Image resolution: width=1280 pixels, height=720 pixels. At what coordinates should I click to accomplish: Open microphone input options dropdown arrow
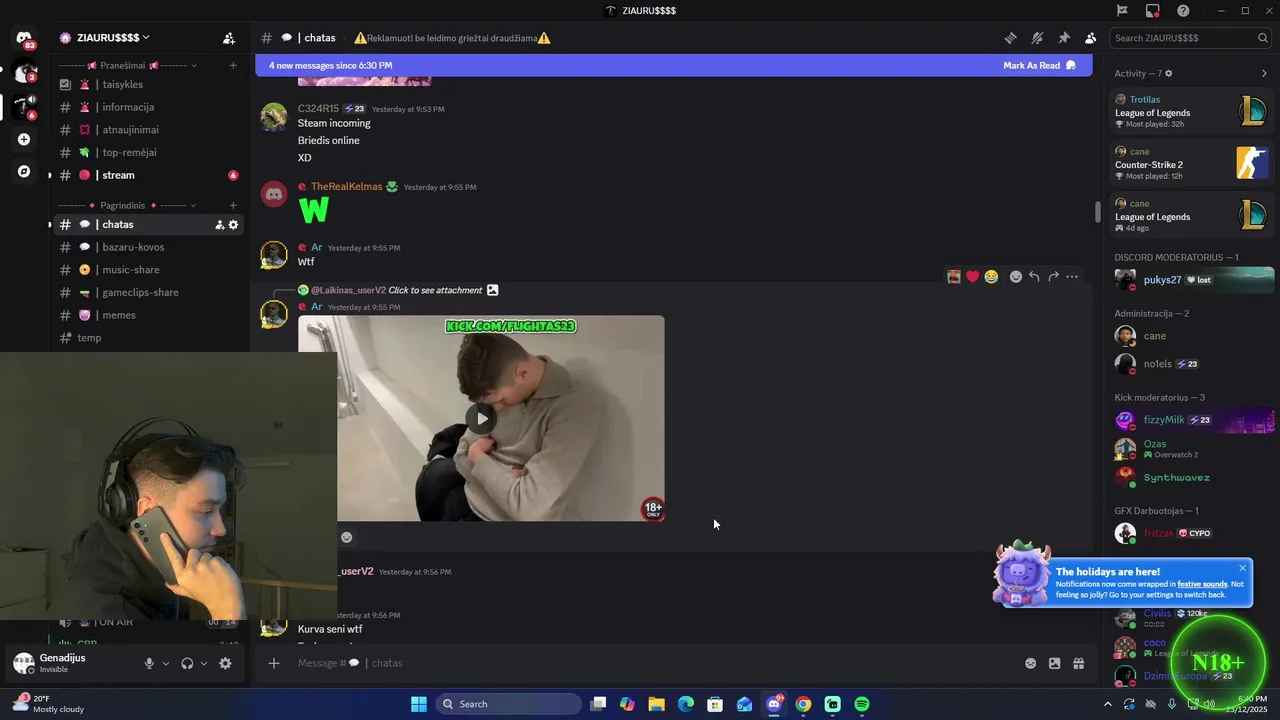[x=166, y=663]
